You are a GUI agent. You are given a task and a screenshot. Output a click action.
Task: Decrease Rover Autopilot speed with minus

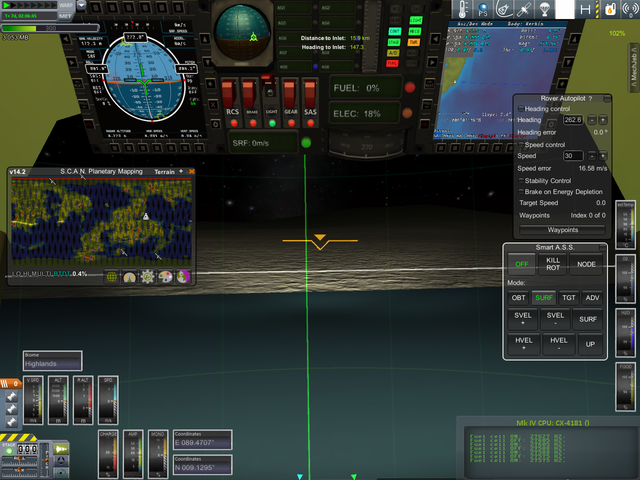(592, 156)
